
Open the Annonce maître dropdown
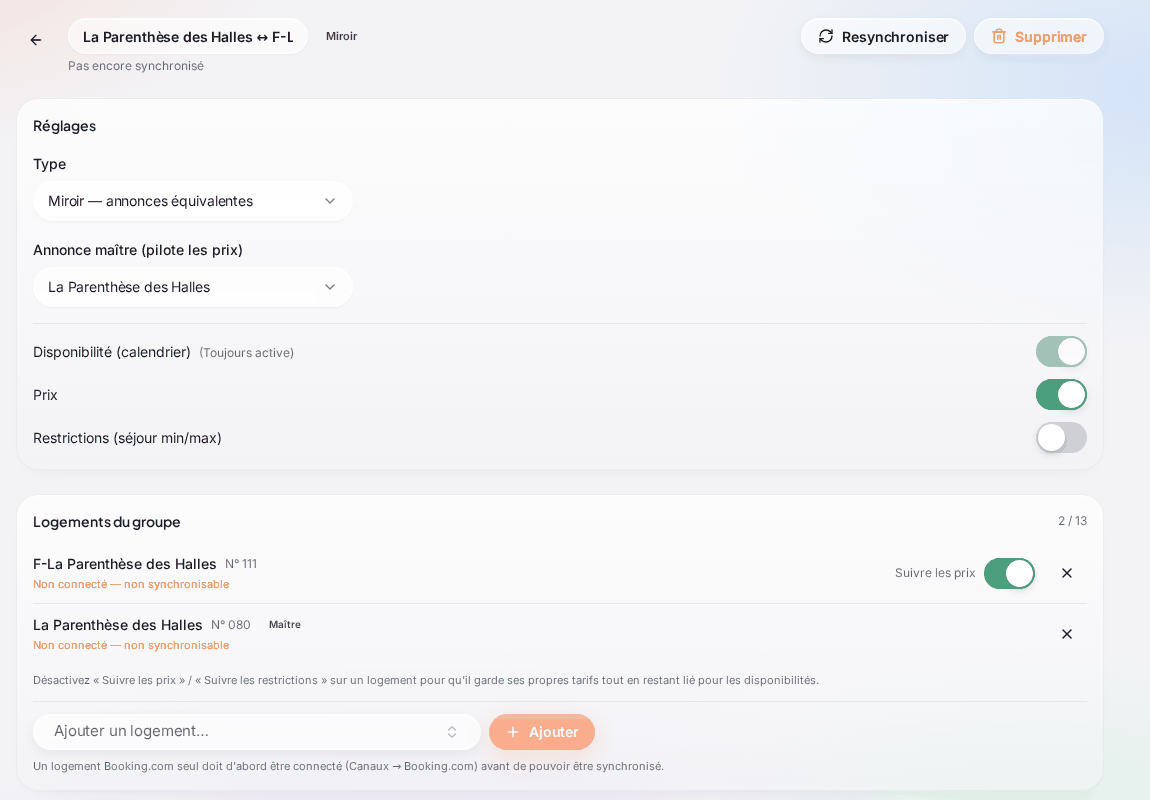[x=193, y=287]
